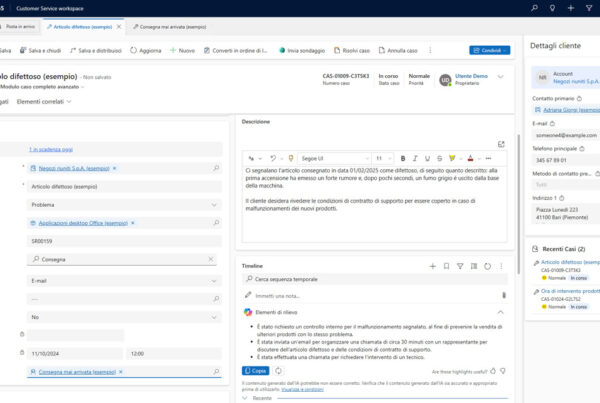The height and width of the screenshot is (403, 600).
Task: Apply the red font color
Action: coord(470,158)
